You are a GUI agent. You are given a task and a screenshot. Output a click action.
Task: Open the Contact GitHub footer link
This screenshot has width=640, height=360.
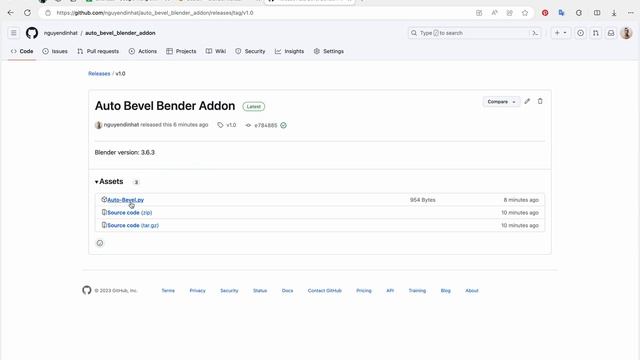(324, 291)
